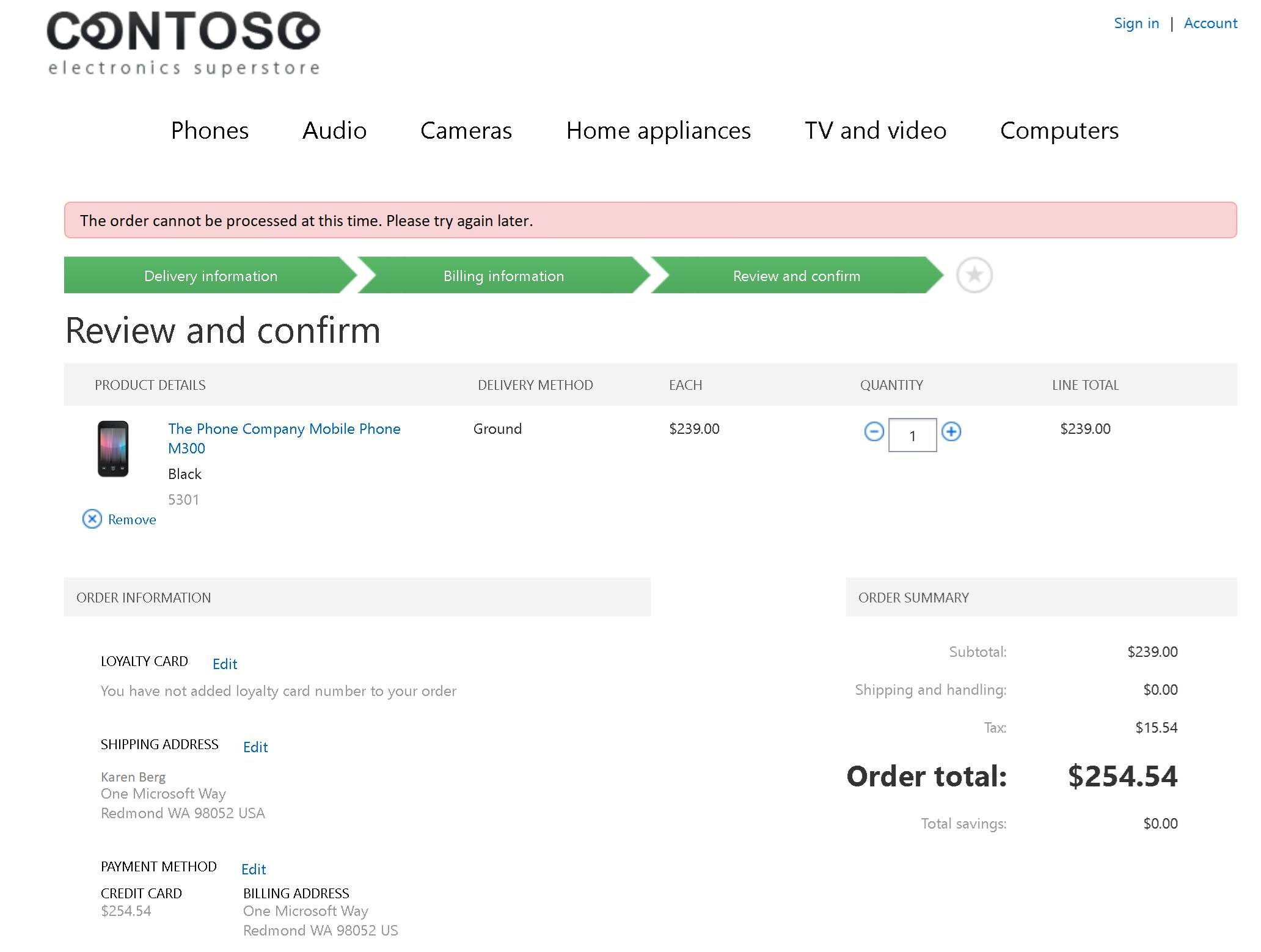Click the Billing information step icon
Image resolution: width=1261 pixels, height=952 pixels.
click(x=503, y=276)
